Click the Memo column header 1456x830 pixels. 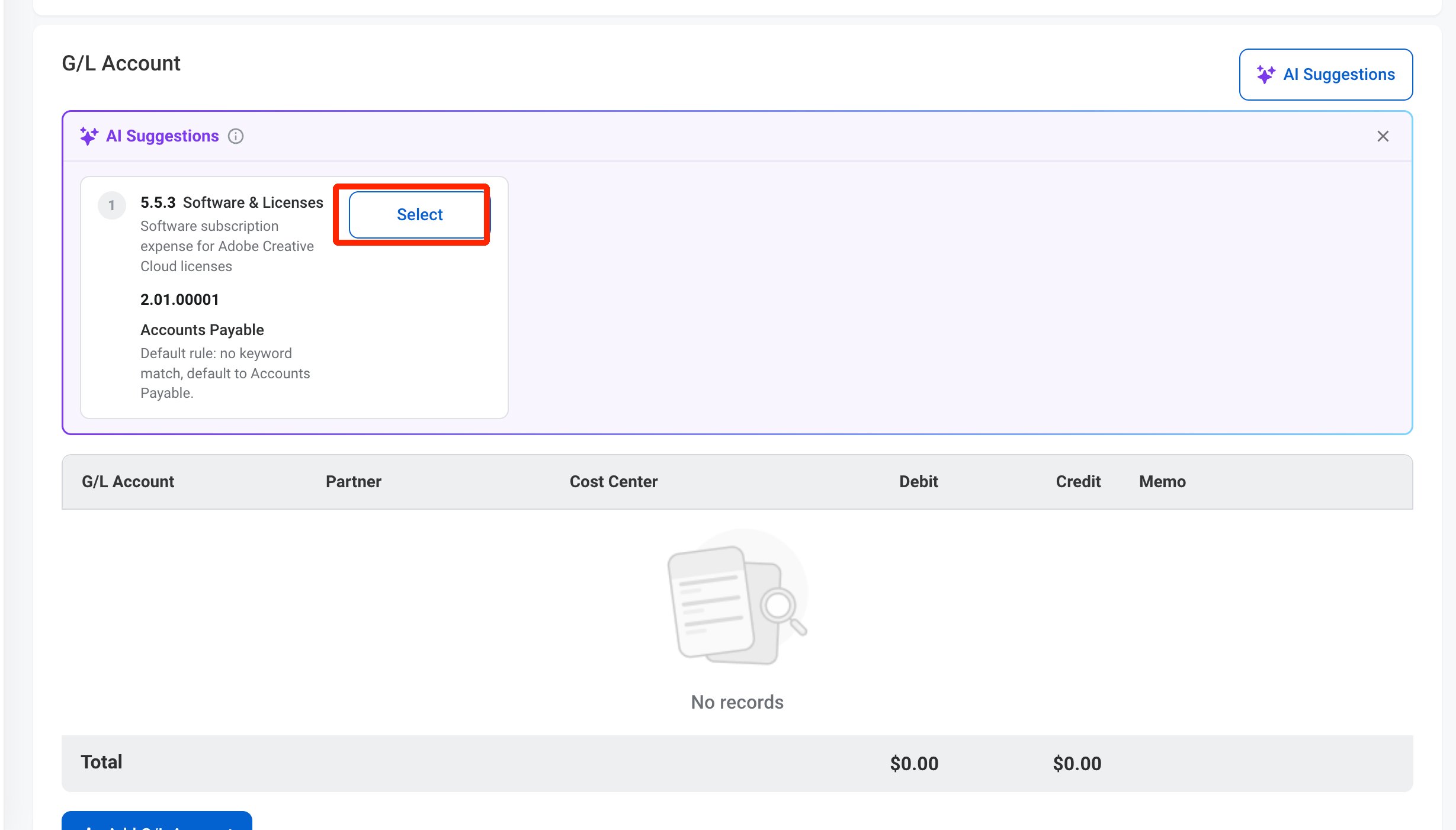1162,481
